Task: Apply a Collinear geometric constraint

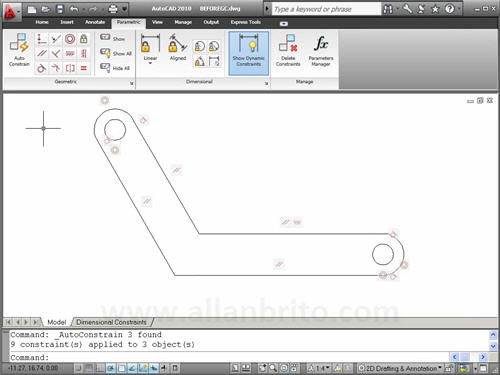Action: 56,39
